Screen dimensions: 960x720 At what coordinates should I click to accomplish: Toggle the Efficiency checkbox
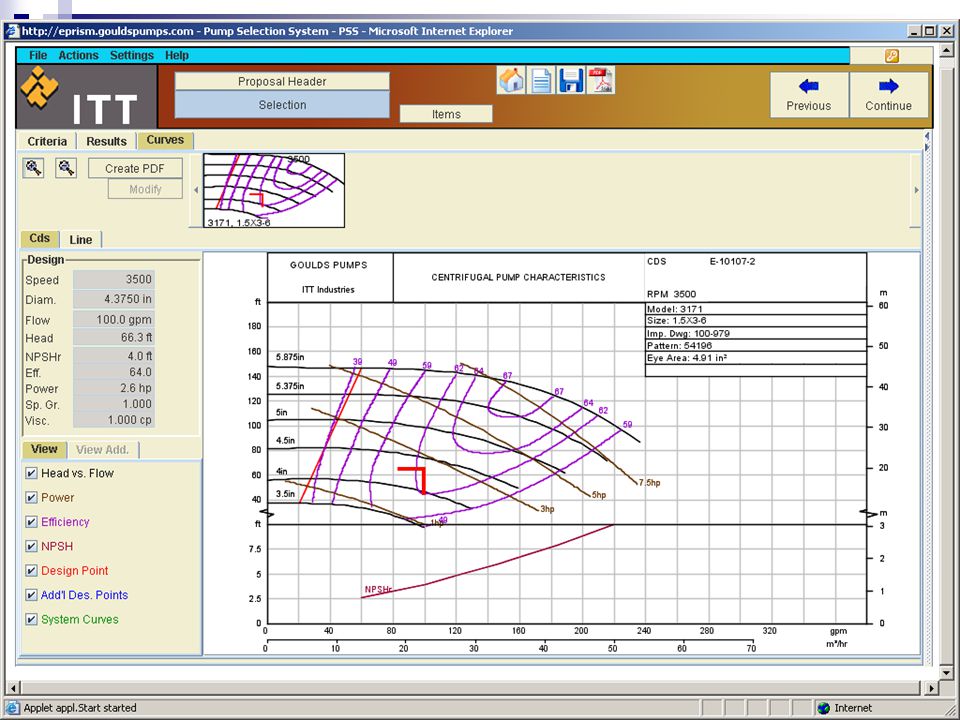point(32,522)
